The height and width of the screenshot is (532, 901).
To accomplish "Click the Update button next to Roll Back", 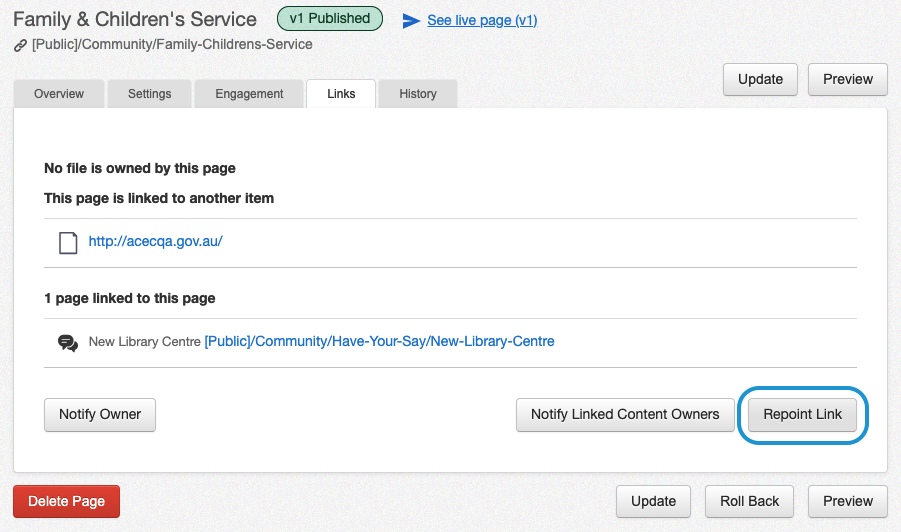I will pyautogui.click(x=653, y=501).
